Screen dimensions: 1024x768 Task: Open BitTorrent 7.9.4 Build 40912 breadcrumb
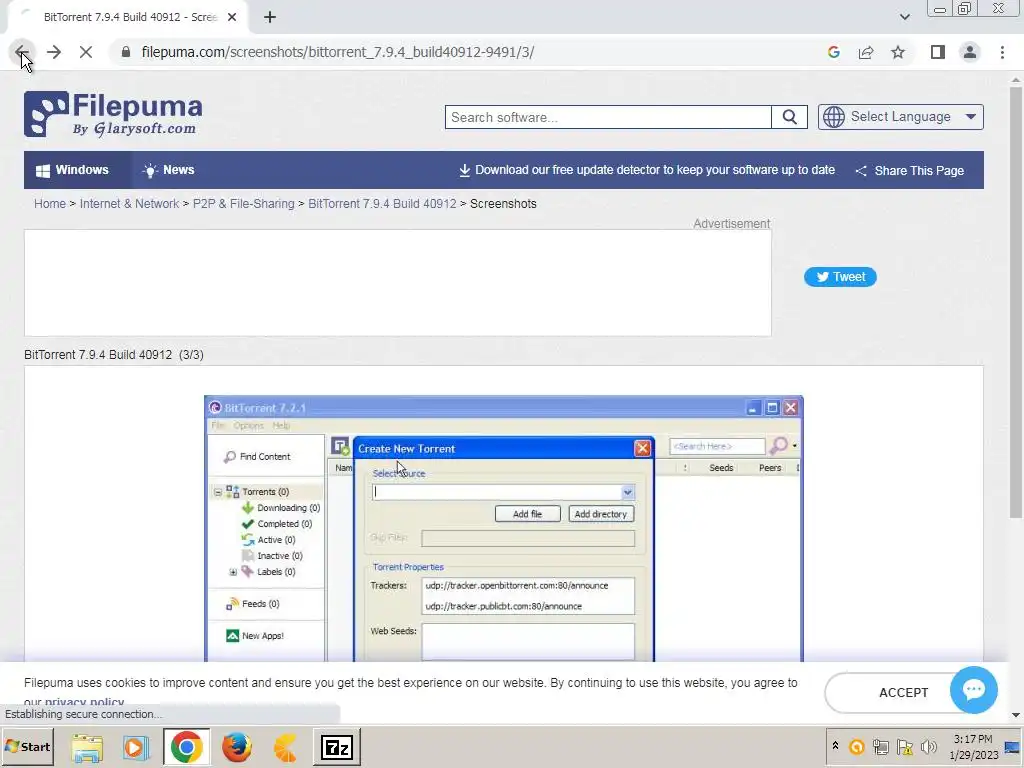click(x=382, y=204)
